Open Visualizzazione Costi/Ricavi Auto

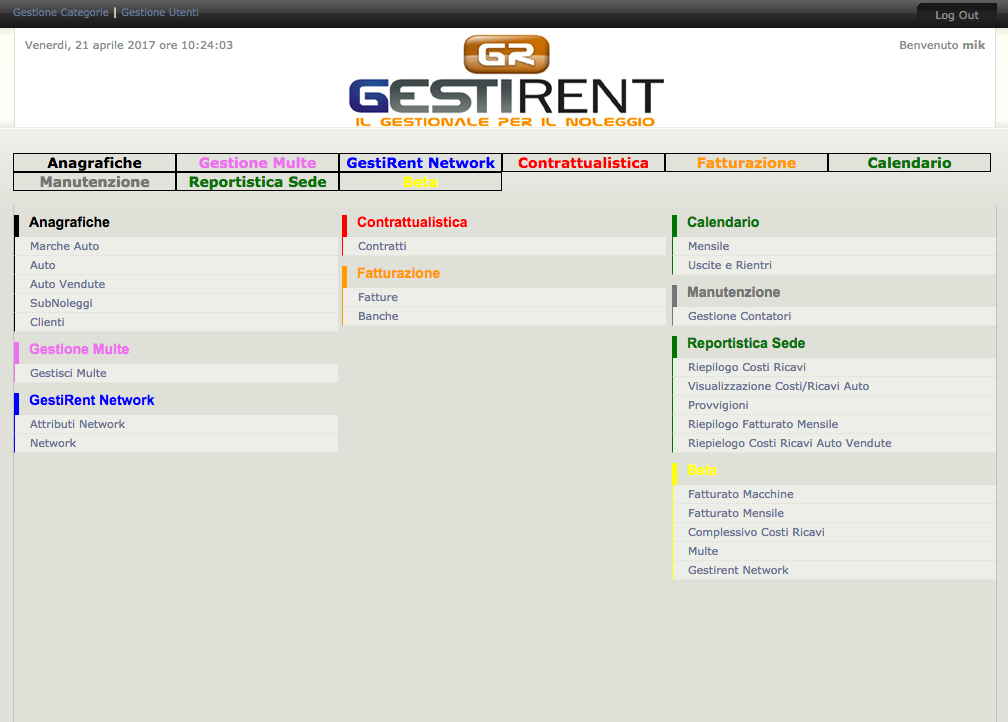778,386
